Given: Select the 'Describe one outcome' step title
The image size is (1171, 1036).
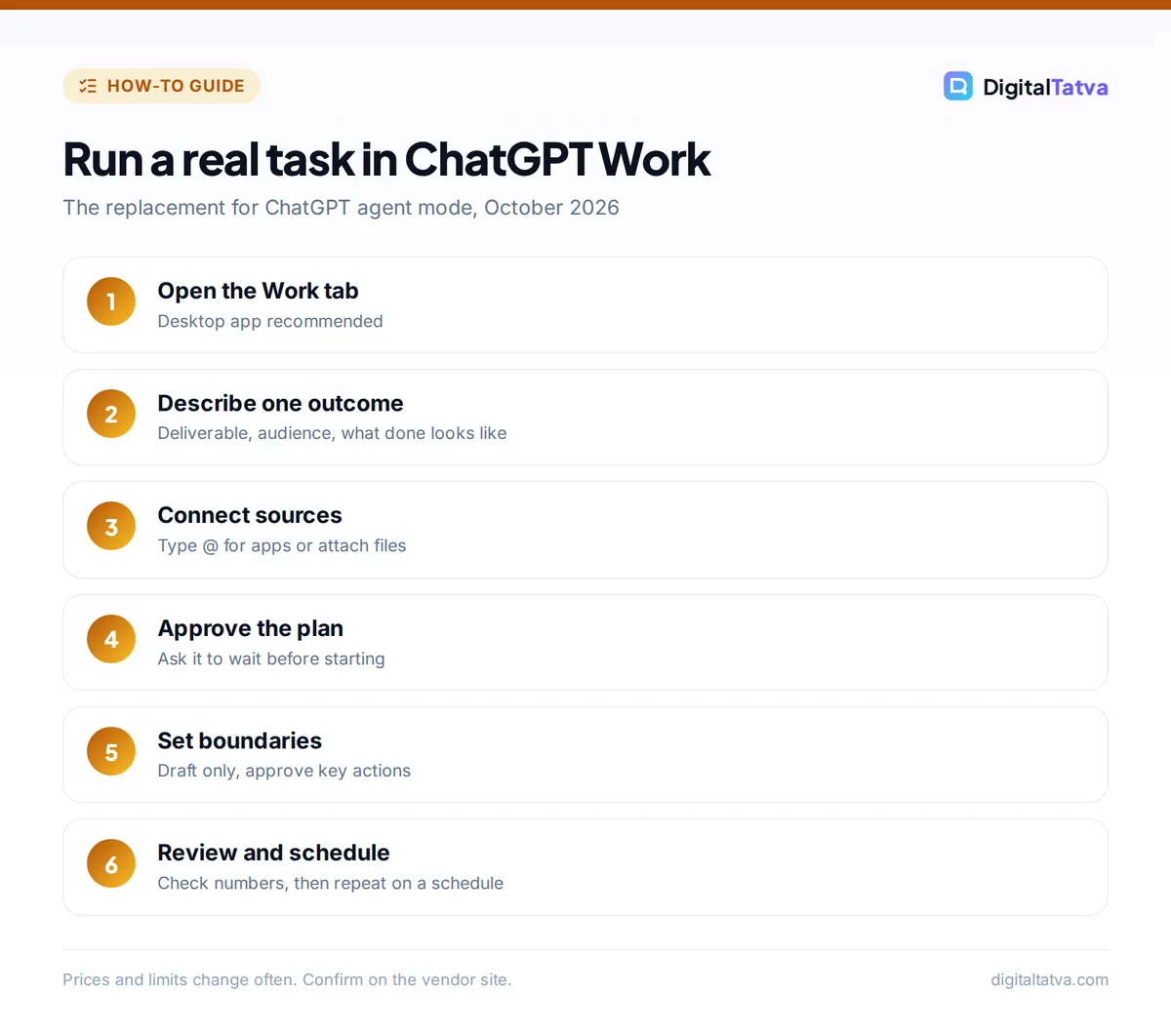Looking at the screenshot, I should [x=280, y=403].
